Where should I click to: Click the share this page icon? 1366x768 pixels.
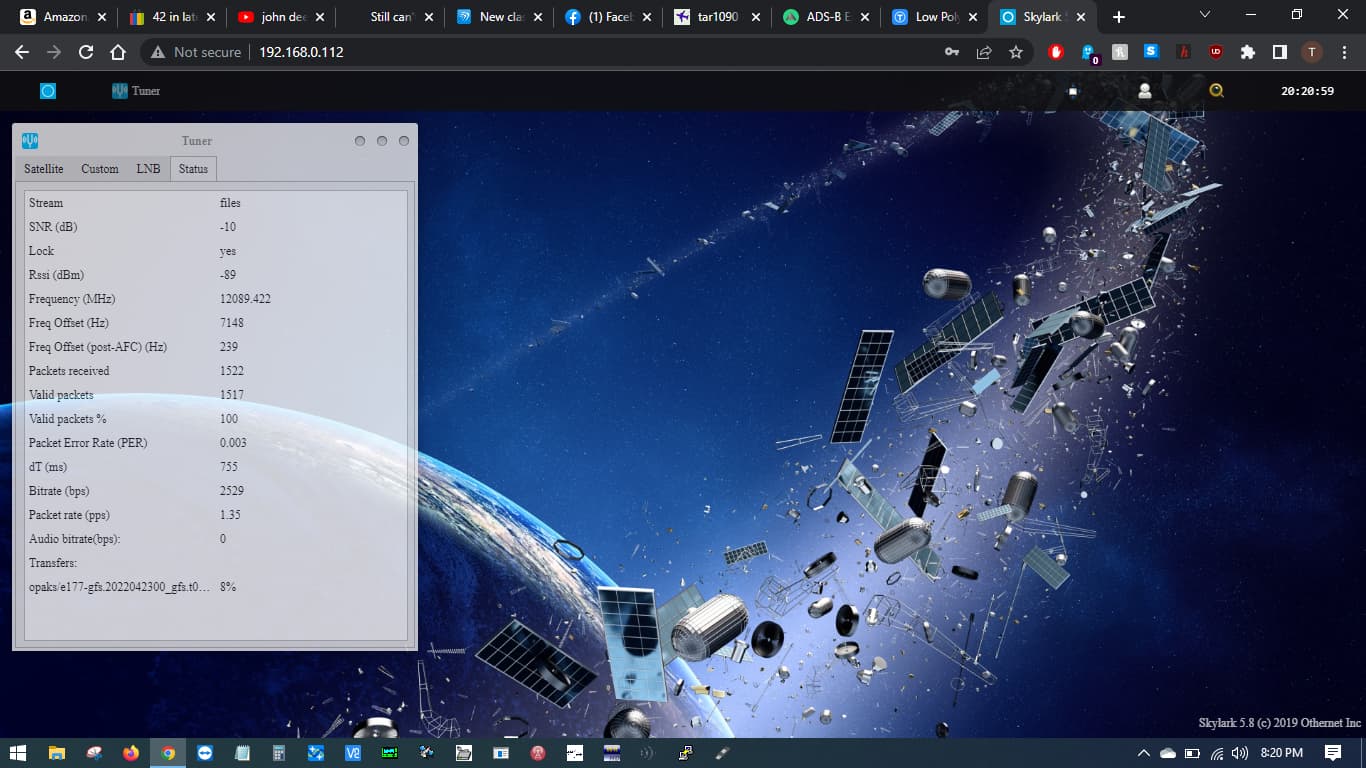[x=984, y=52]
